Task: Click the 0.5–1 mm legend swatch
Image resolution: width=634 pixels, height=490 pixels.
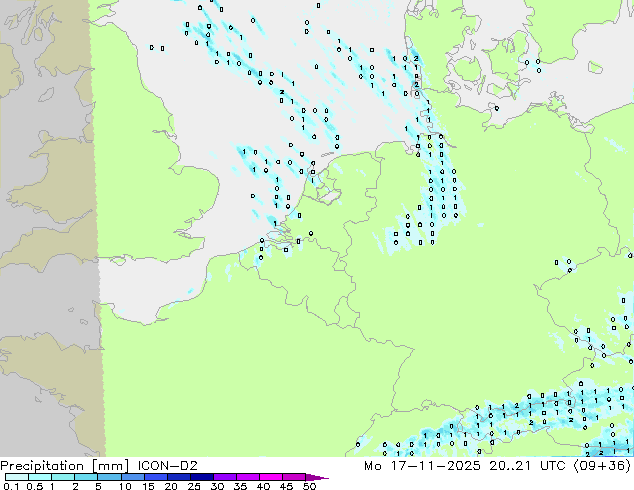Action: click(x=40, y=477)
